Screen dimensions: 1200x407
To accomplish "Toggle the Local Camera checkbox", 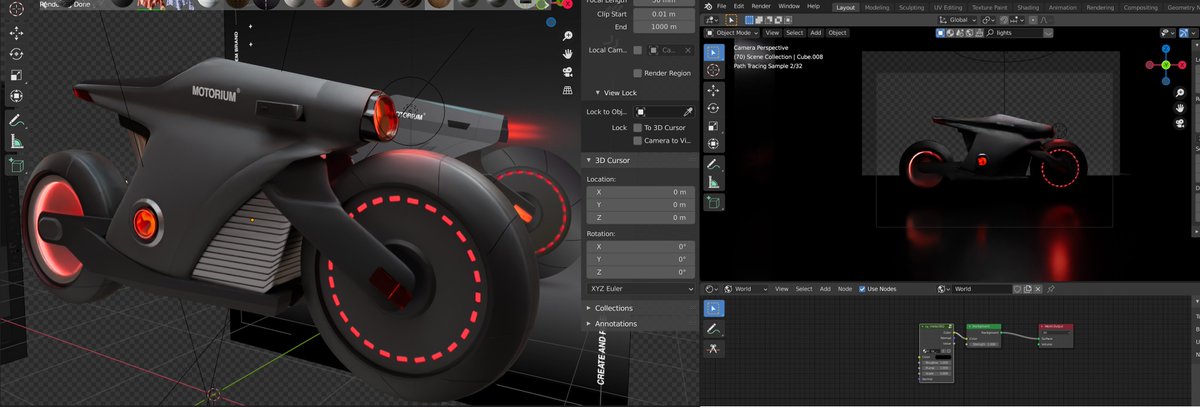I will tap(637, 49).
